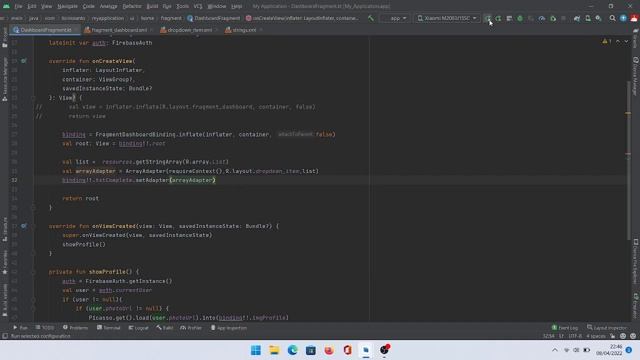Click the SDK Manager toolbar icon
640x360 pixels.
point(598,18)
